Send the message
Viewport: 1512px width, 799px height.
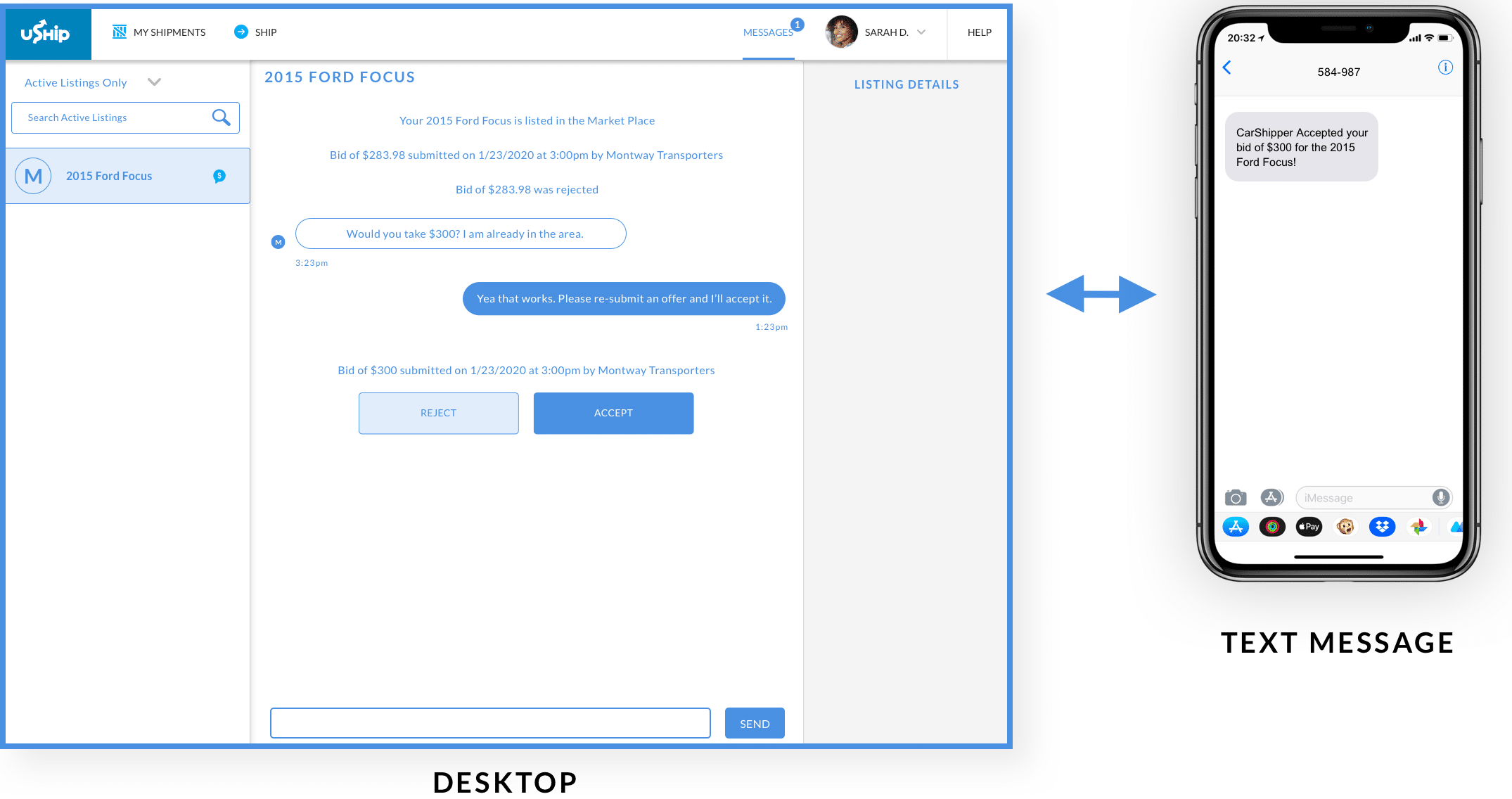point(755,723)
